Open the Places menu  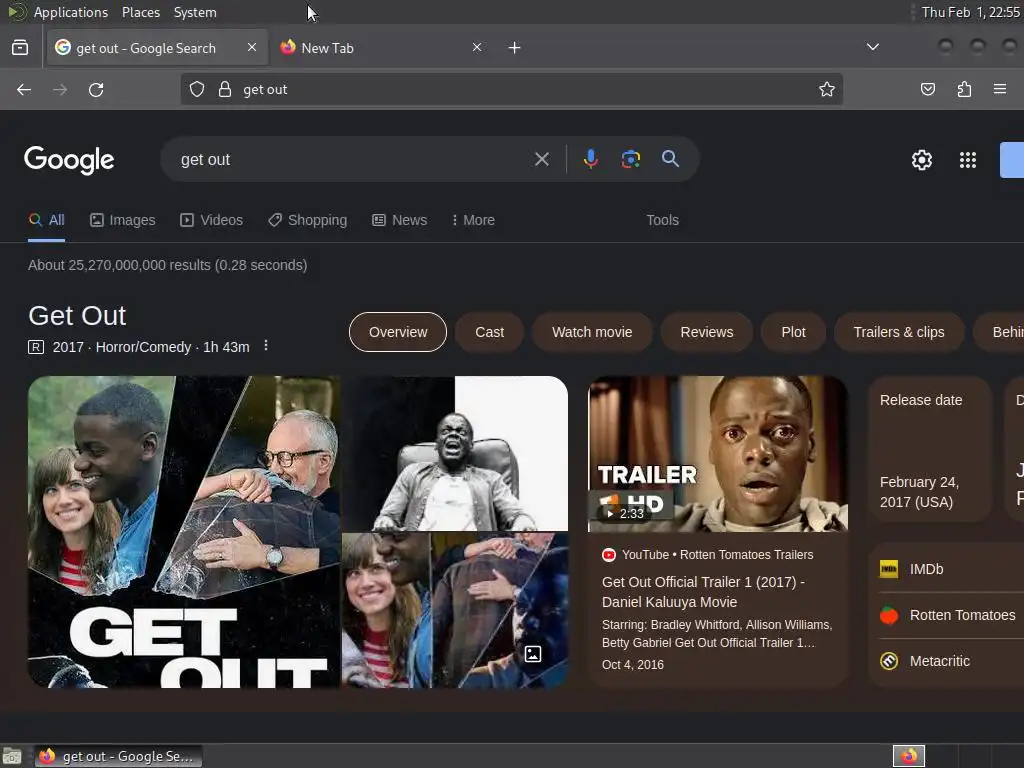(x=140, y=12)
